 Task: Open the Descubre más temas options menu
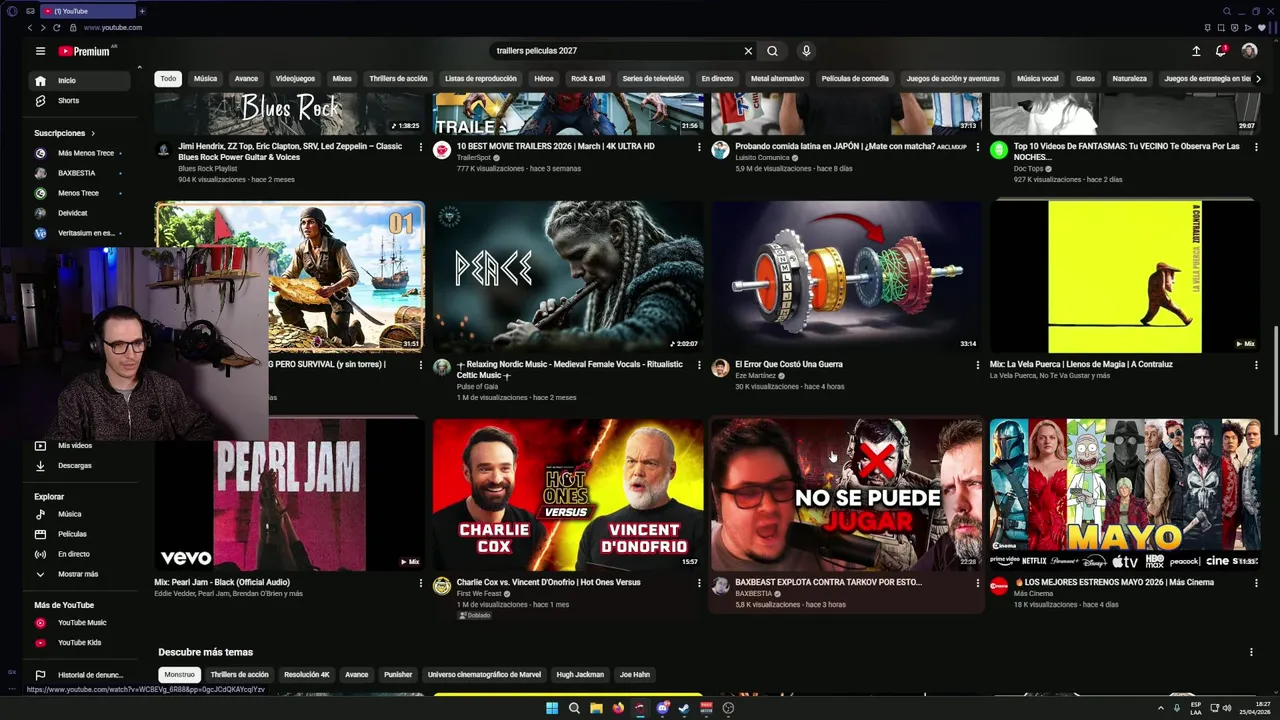coord(1251,652)
